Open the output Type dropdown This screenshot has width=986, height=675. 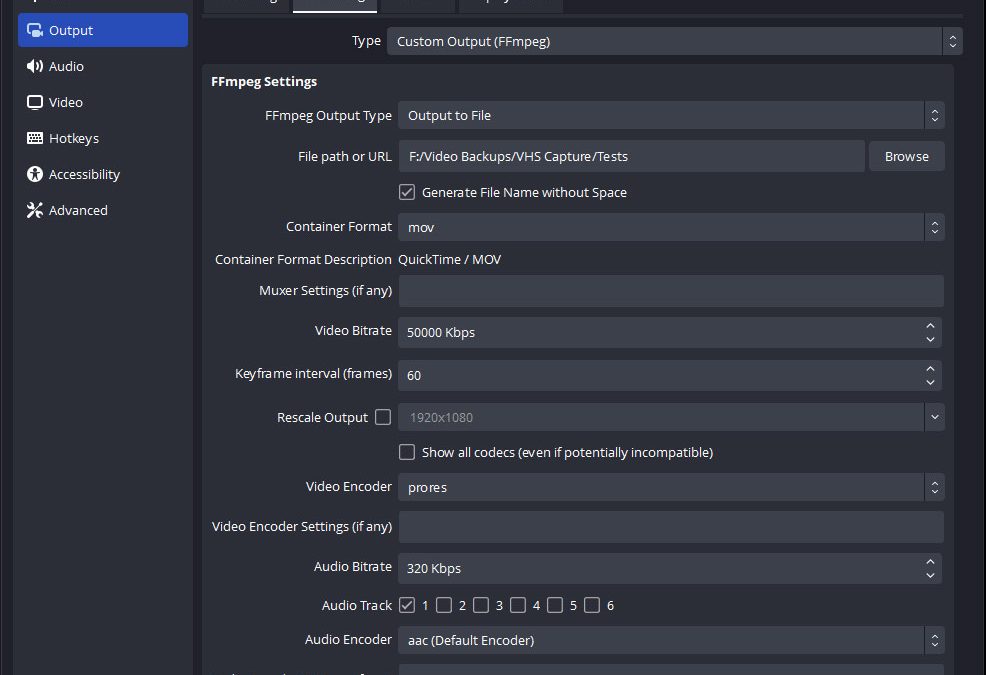point(674,41)
